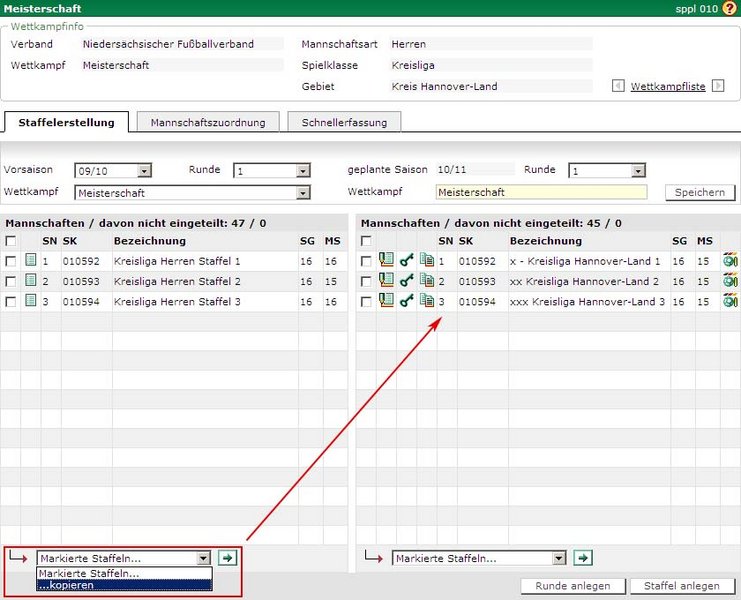The height and width of the screenshot is (600, 741).
Task: Select checkbox for xxx Kreisliga Hannover-Land 3
Action: pos(366,301)
